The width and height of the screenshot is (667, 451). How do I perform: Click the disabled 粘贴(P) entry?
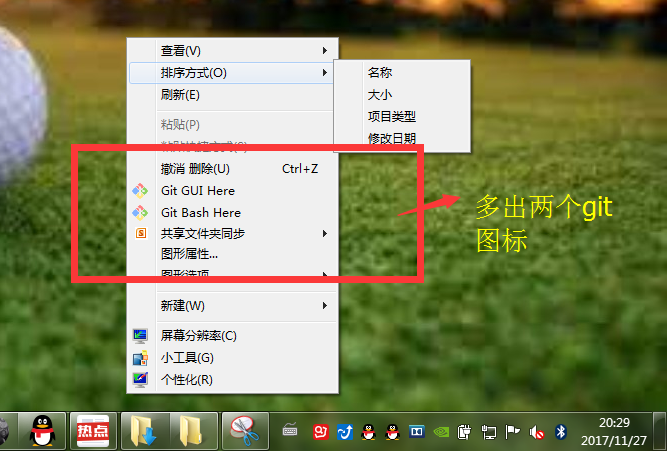tap(233, 125)
